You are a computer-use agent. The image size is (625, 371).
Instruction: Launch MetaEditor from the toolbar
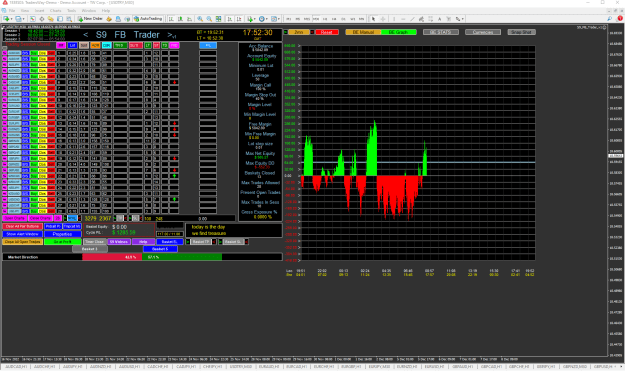tap(109, 19)
